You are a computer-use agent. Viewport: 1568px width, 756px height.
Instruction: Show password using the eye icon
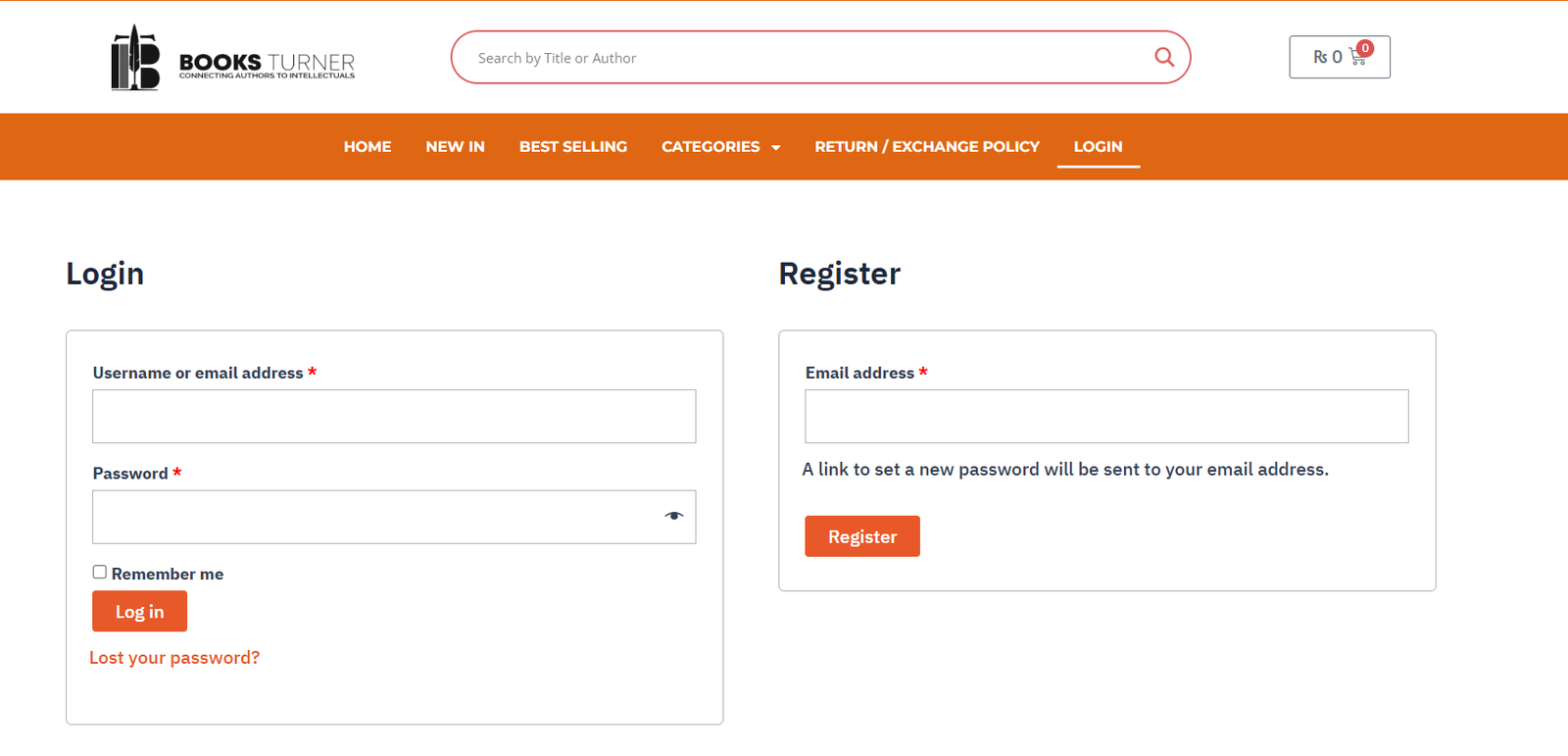pyautogui.click(x=673, y=516)
